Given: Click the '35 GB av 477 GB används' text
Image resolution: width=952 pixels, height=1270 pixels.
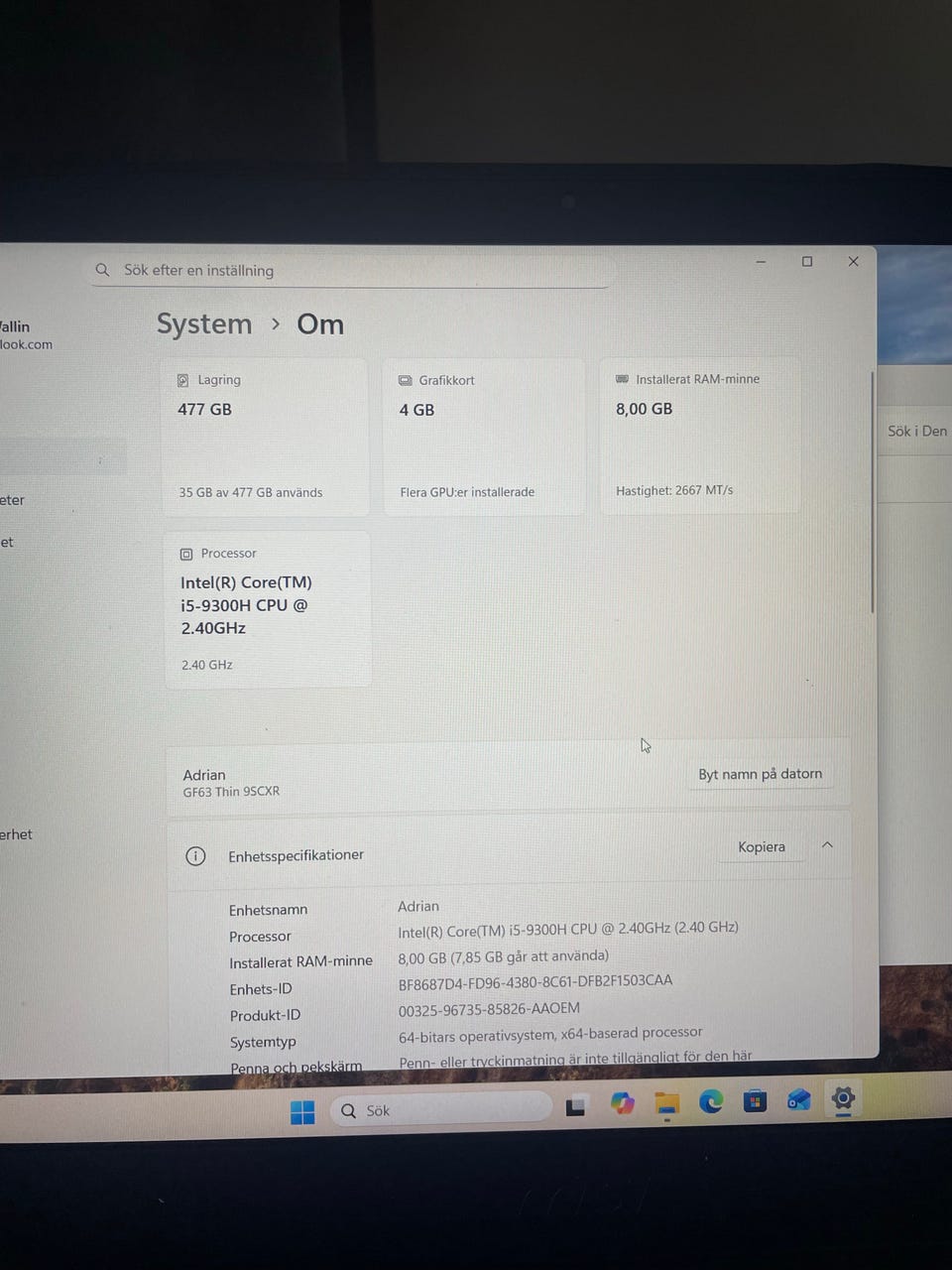Looking at the screenshot, I should click(251, 492).
